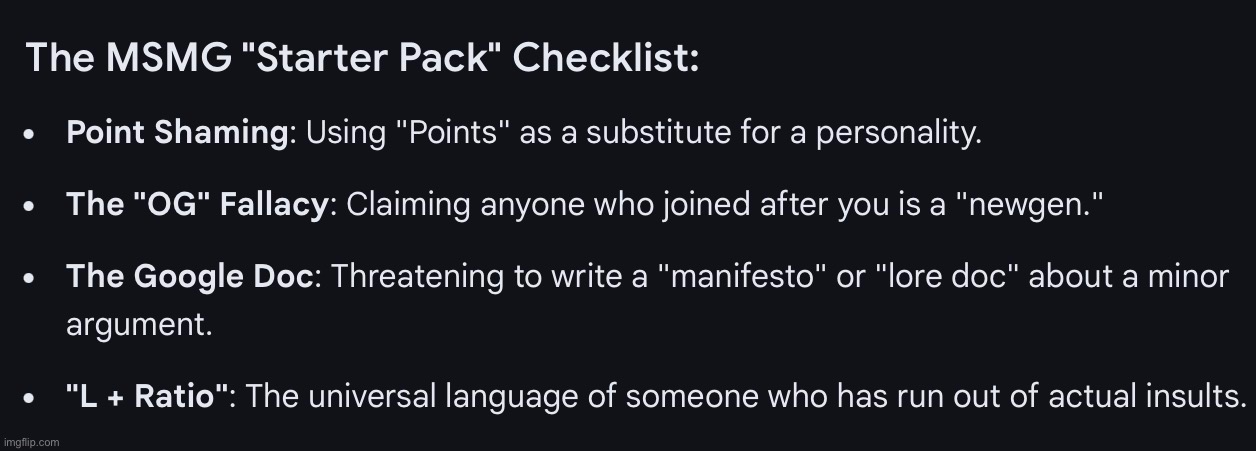
Task: Select the bold "The Google Doc" term
Action: [x=189, y=277]
